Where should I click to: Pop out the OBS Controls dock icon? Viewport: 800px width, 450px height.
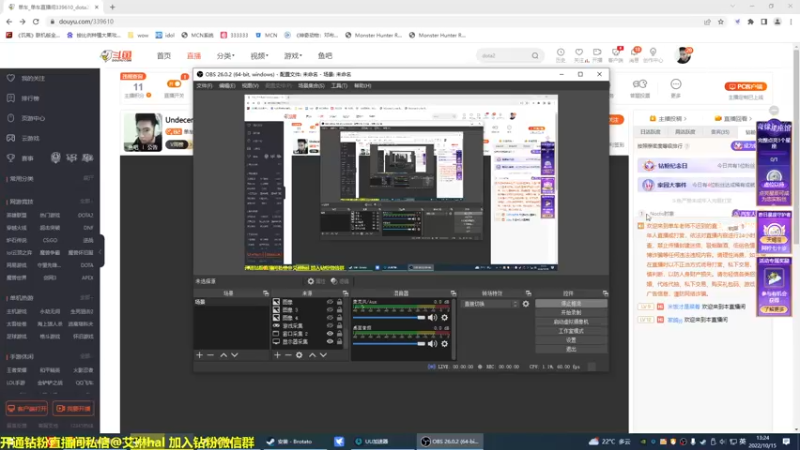pyautogui.click(x=605, y=293)
